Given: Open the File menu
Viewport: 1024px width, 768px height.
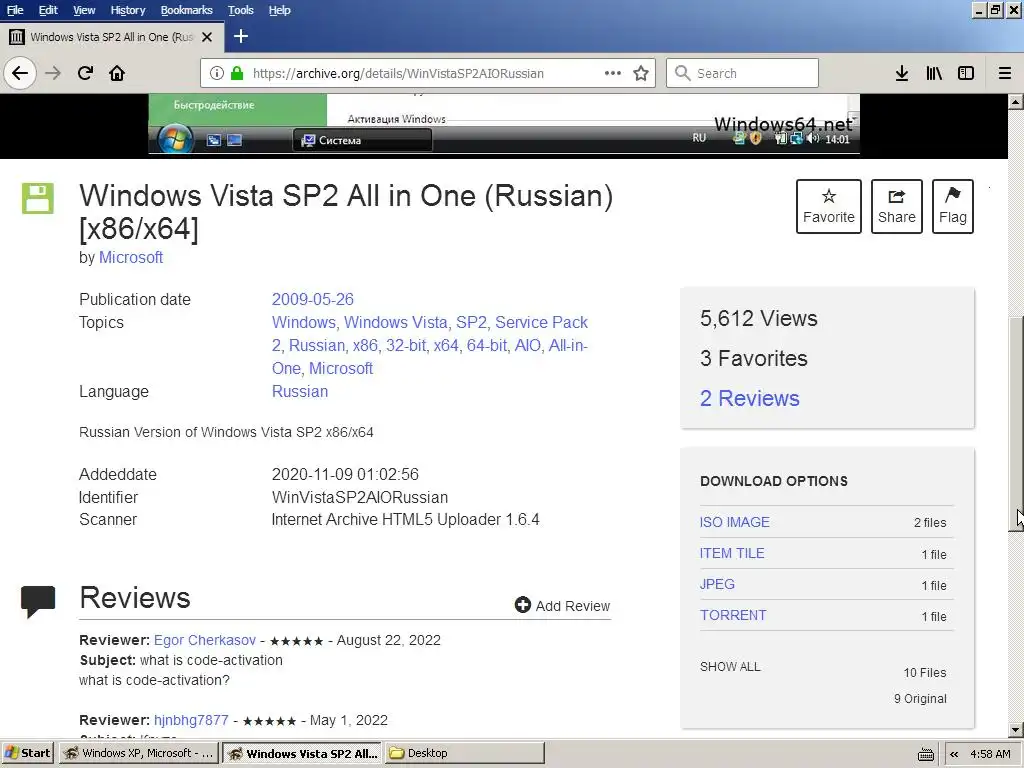Looking at the screenshot, I should tap(15, 10).
